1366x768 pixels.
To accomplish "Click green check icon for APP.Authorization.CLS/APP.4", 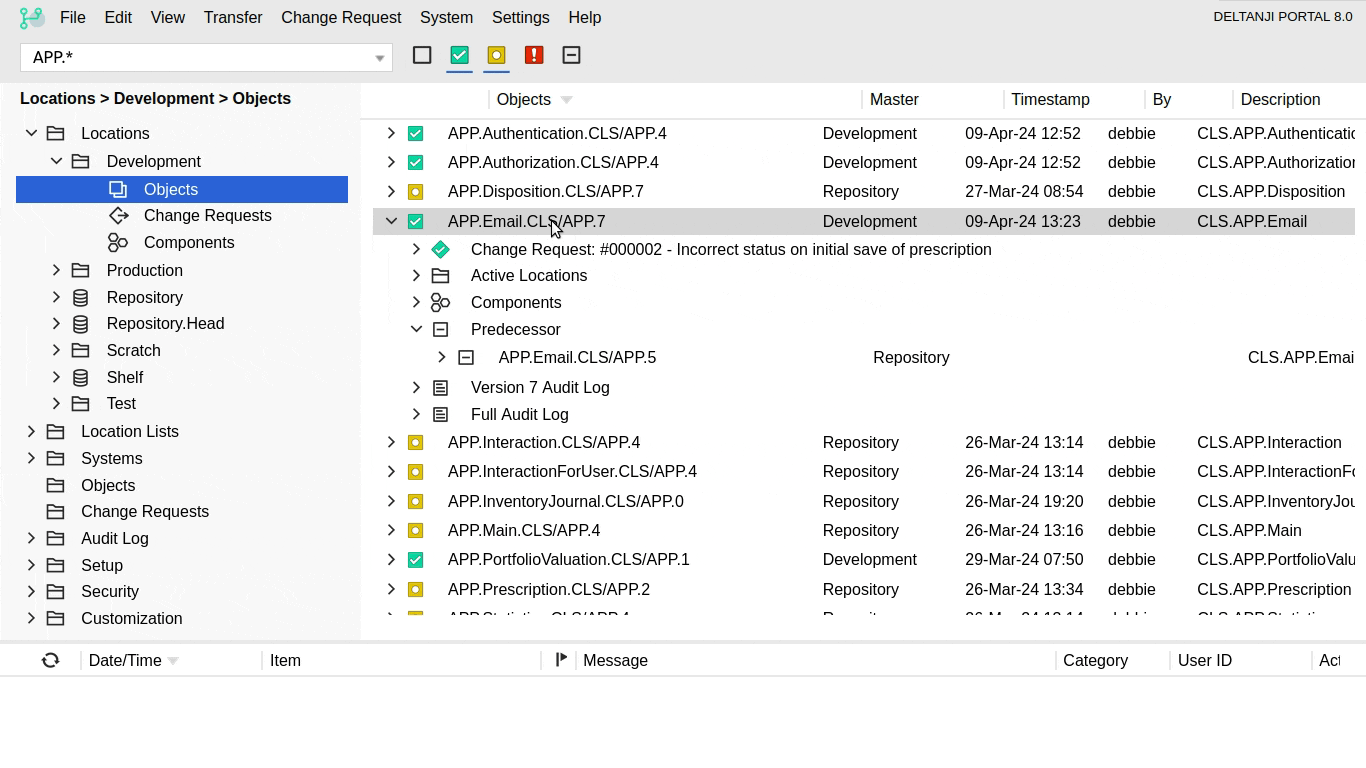I will pyautogui.click(x=415, y=162).
